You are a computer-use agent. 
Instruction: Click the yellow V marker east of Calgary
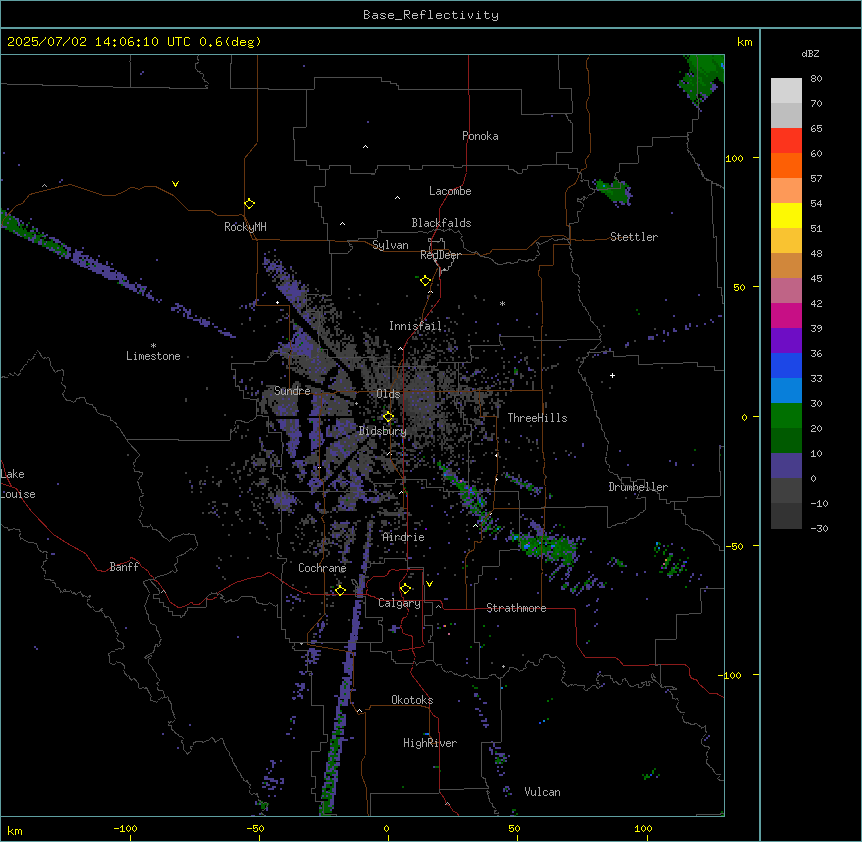click(429, 584)
